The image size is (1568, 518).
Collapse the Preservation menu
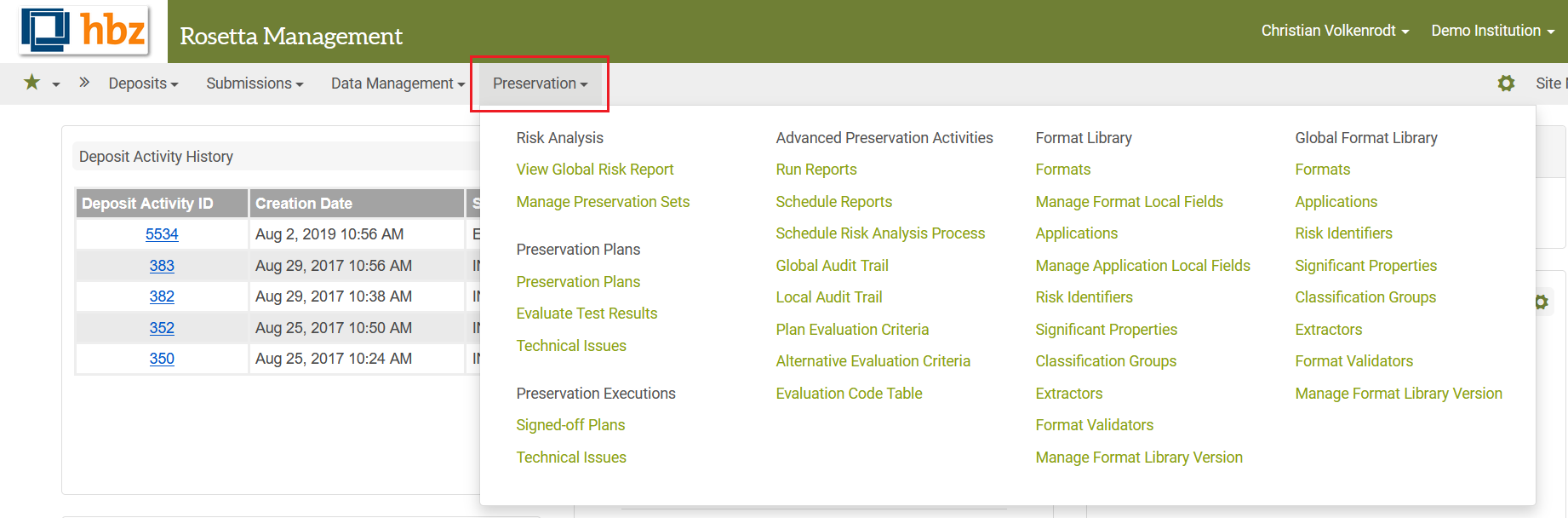tap(540, 83)
